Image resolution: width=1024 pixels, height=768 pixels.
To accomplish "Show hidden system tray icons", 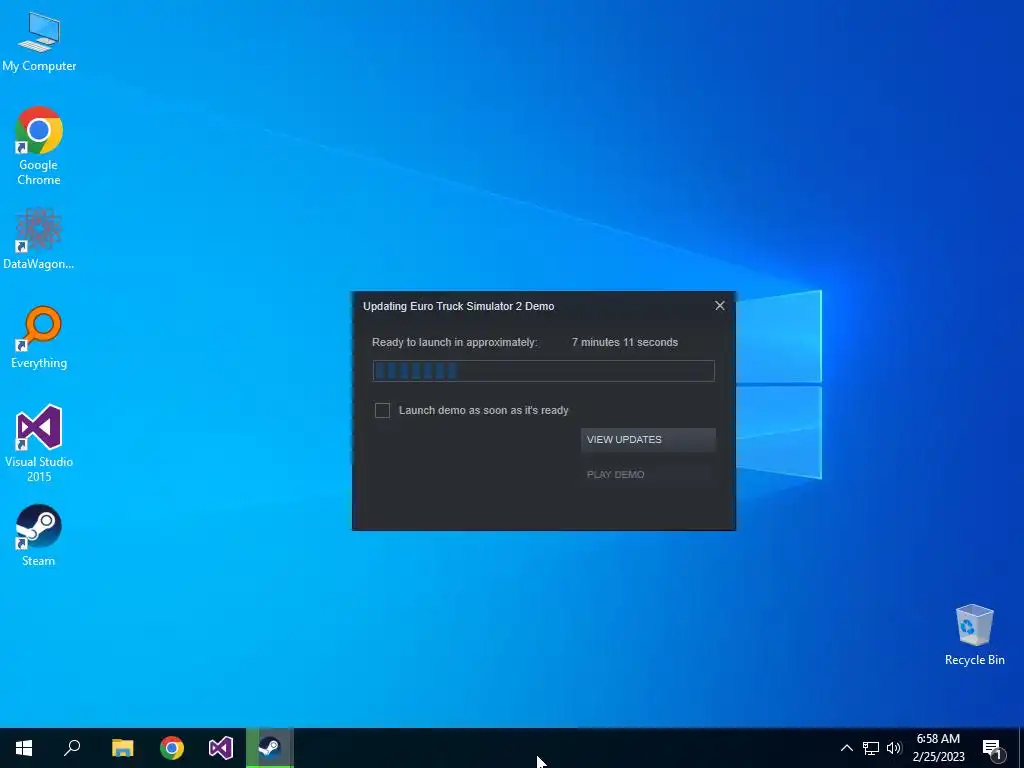I will pos(846,748).
